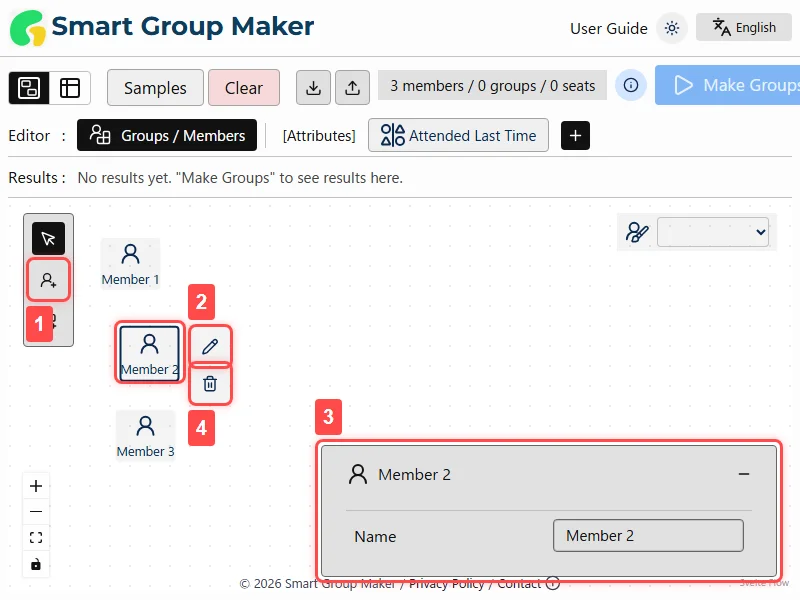800x600 pixels.
Task: Load the Samples data
Action: pos(155,88)
